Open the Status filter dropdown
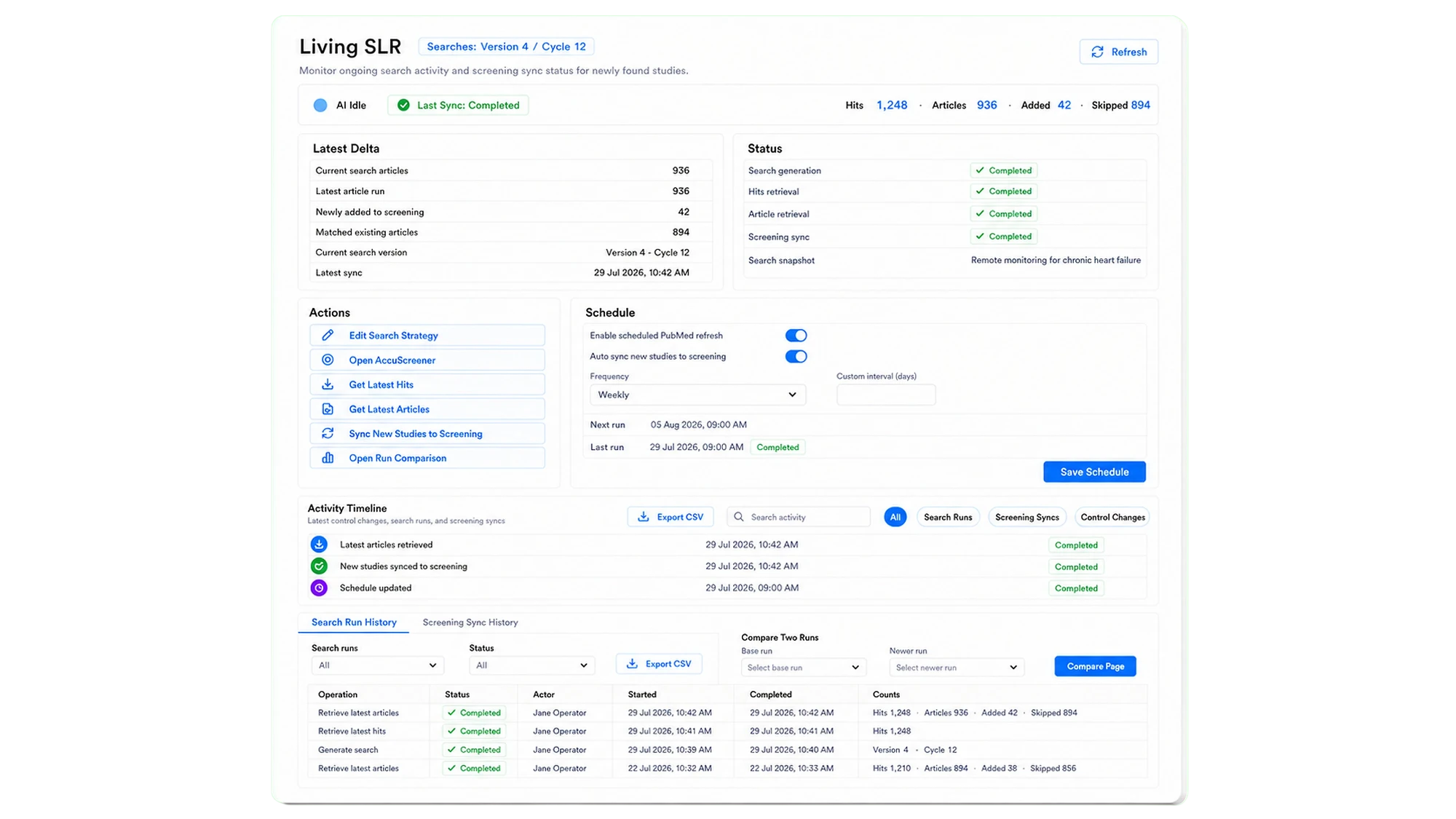 tap(531, 665)
